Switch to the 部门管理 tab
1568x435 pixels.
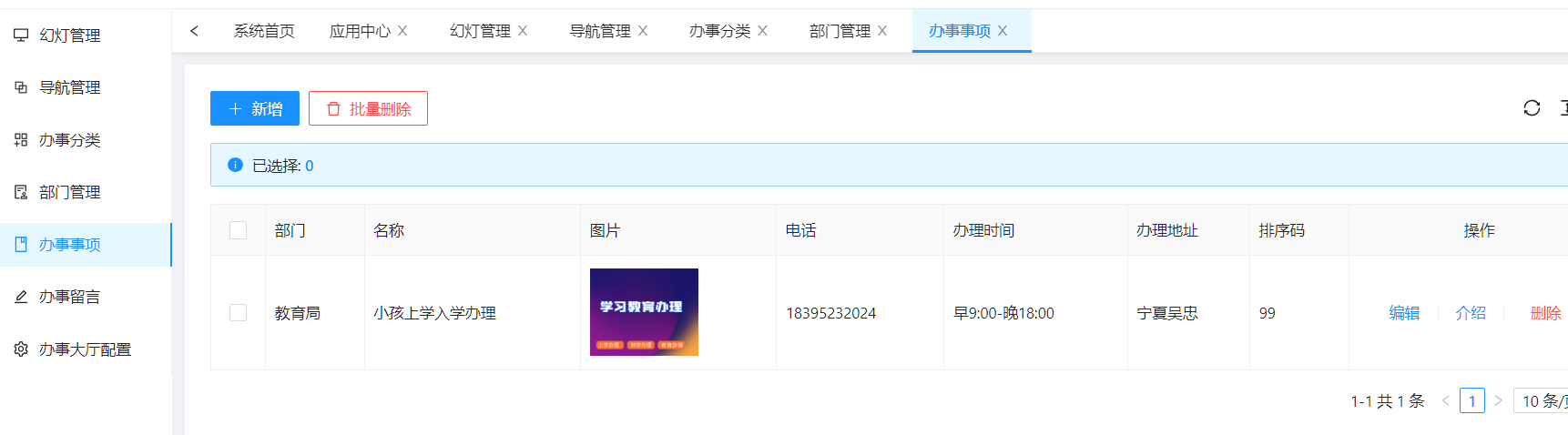(x=840, y=31)
